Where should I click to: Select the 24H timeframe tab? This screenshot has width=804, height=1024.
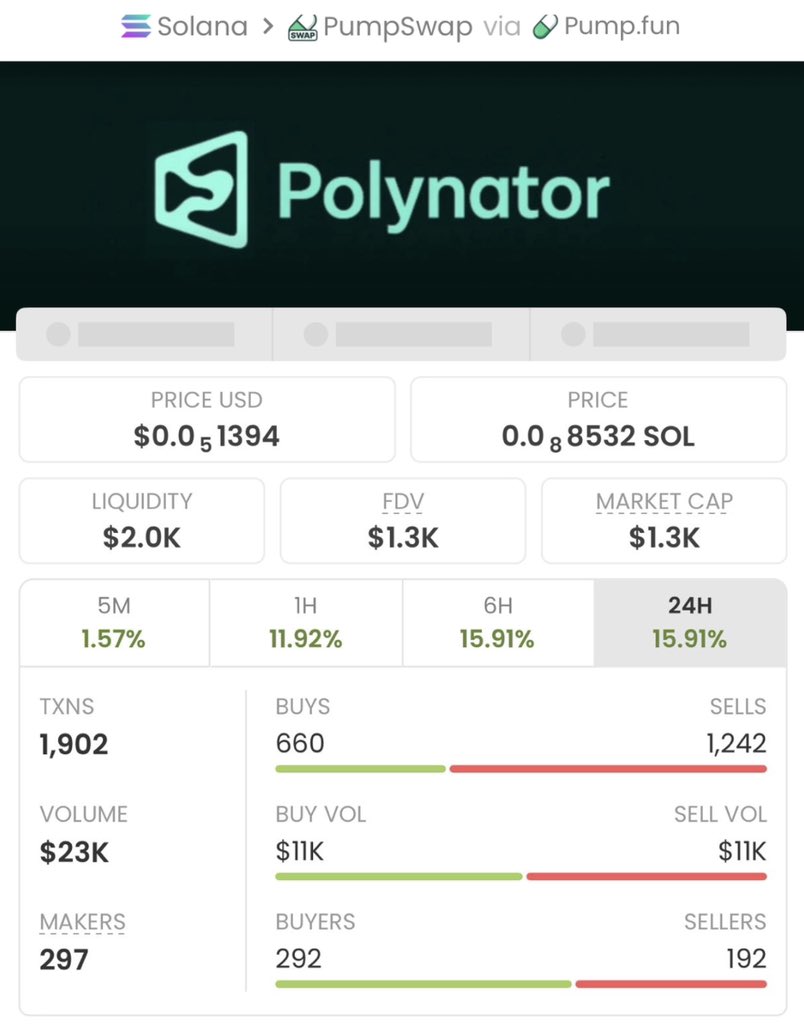689,623
